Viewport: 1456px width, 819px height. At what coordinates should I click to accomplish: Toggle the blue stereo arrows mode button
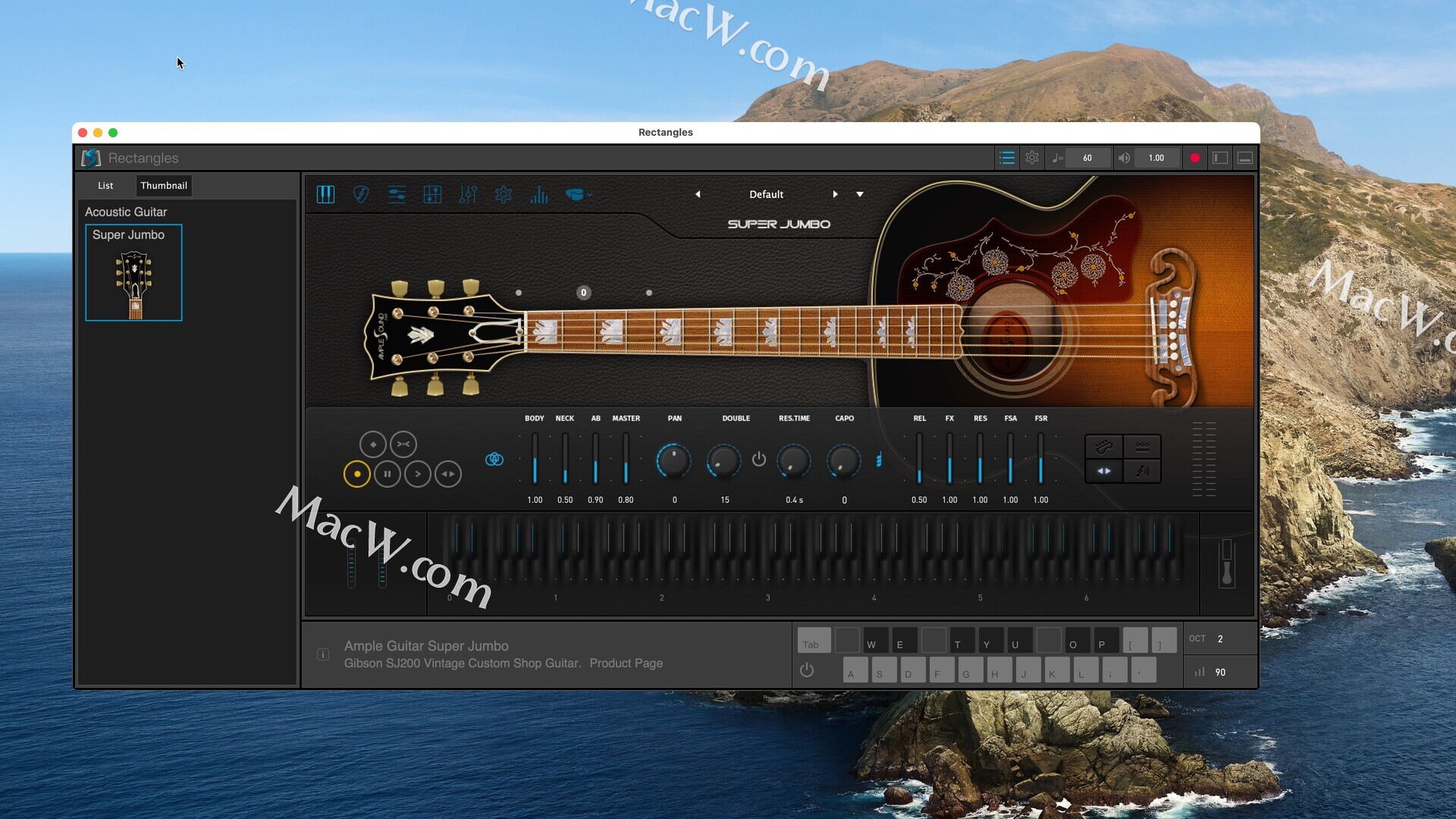(x=1104, y=471)
